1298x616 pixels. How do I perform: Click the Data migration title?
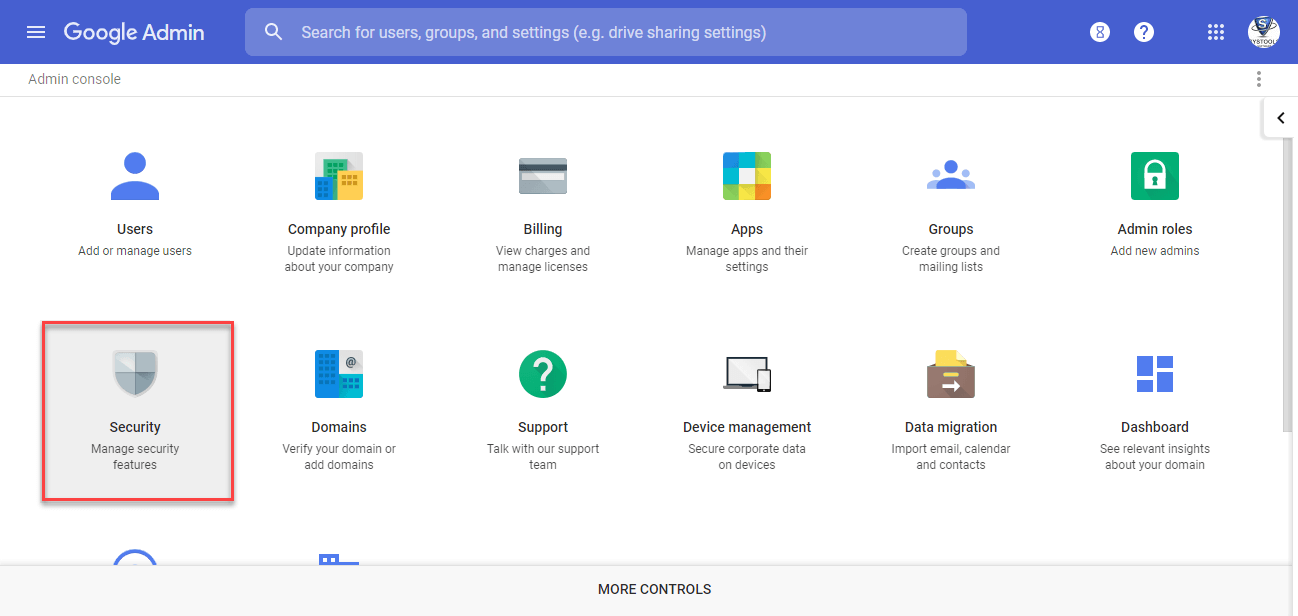(x=951, y=427)
